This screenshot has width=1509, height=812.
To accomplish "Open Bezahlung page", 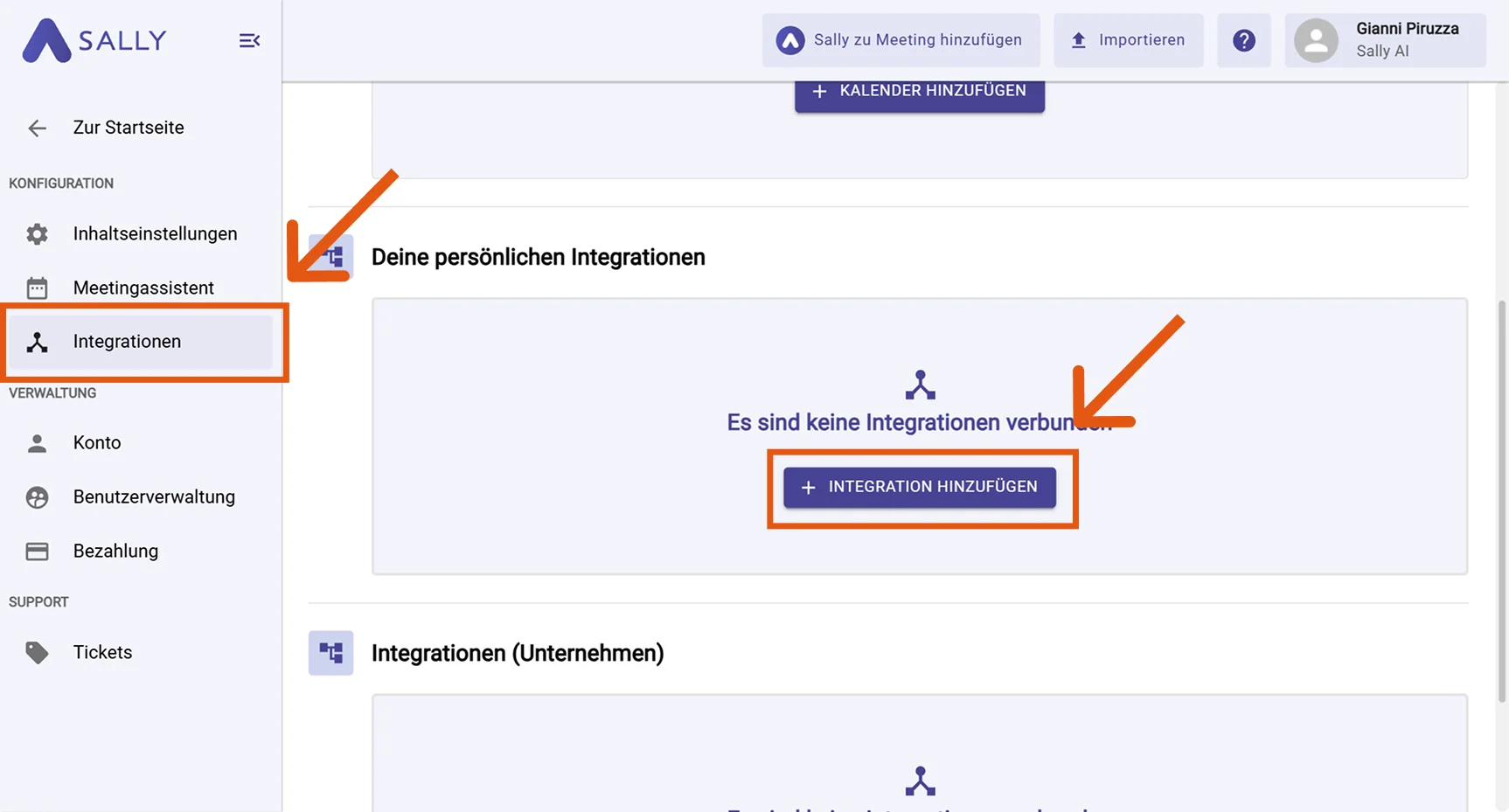I will pyautogui.click(x=115, y=551).
